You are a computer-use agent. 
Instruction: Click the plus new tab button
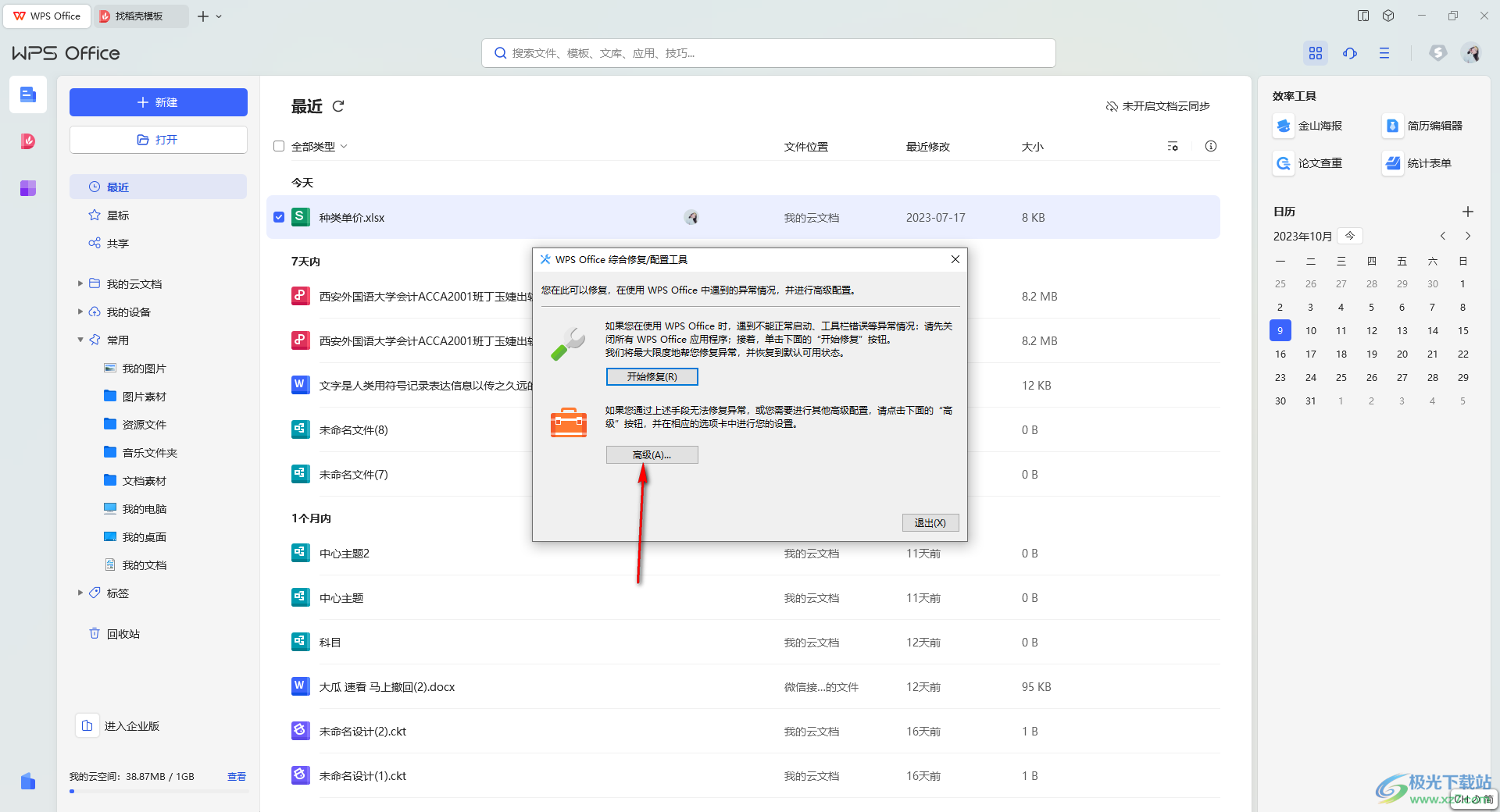click(x=203, y=16)
